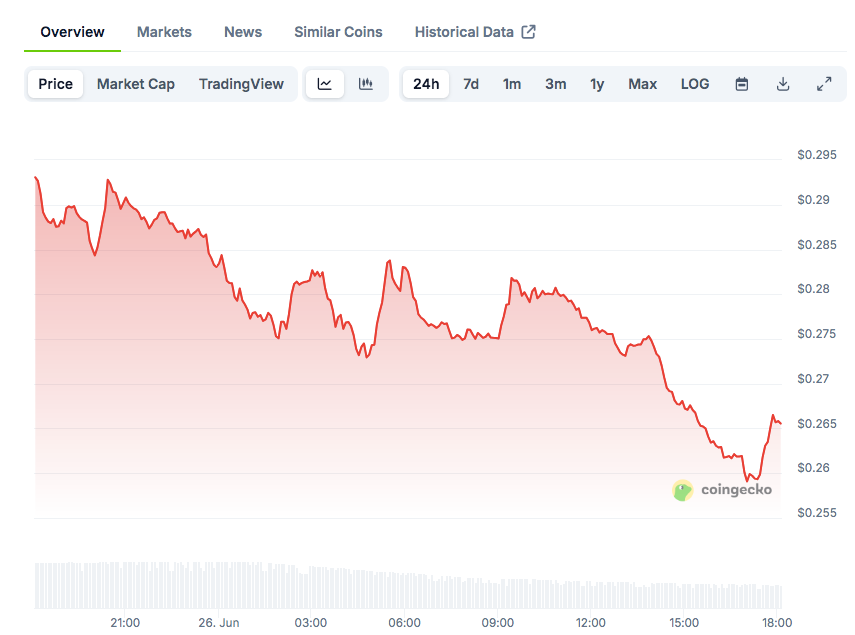Image resolution: width=855 pixels, height=635 pixels.
Task: Click the 09:00 time axis label
Action: coord(498,622)
